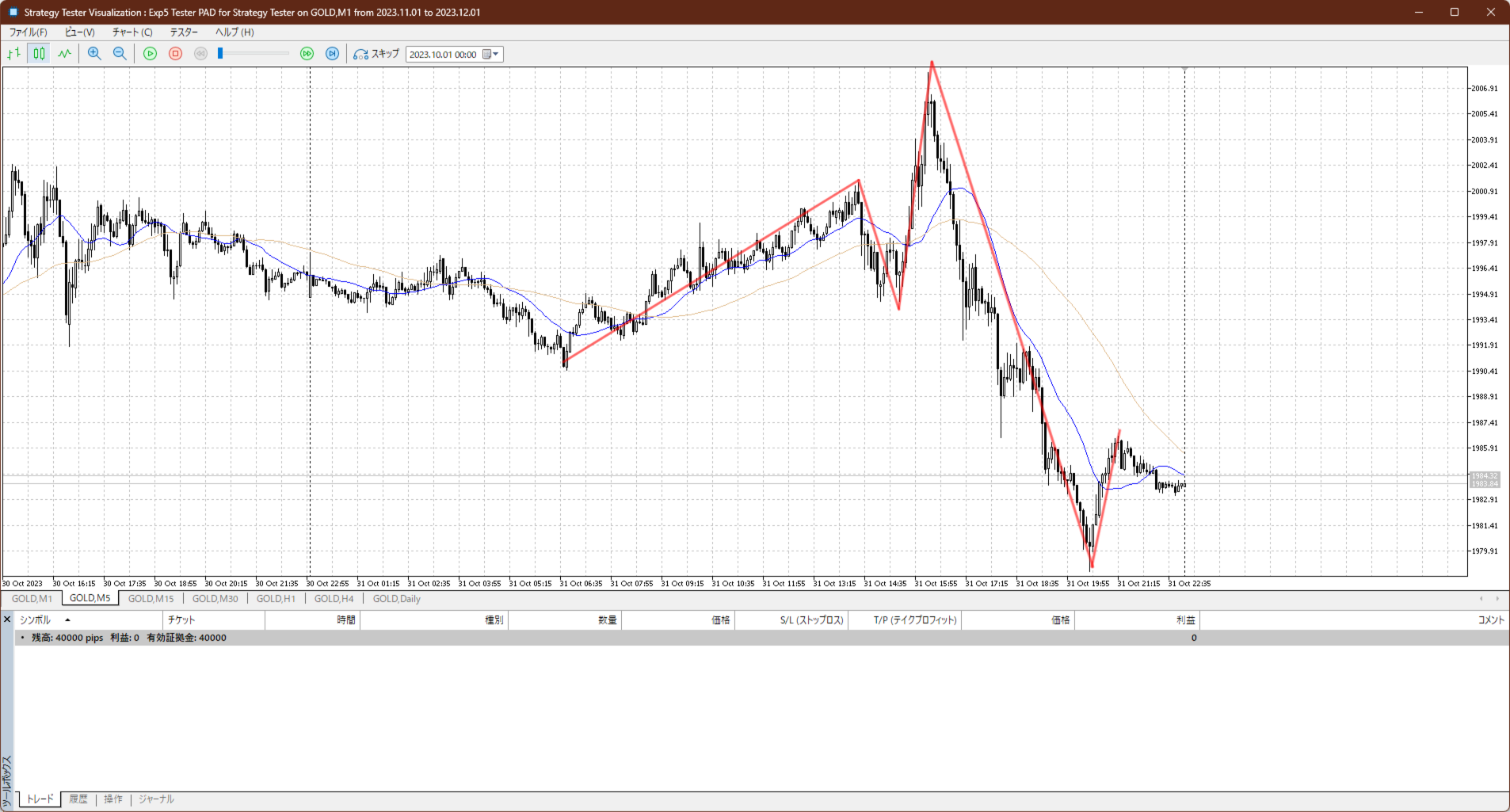
Task: Switch to the GOLD,H1 chart tab
Action: point(276,599)
